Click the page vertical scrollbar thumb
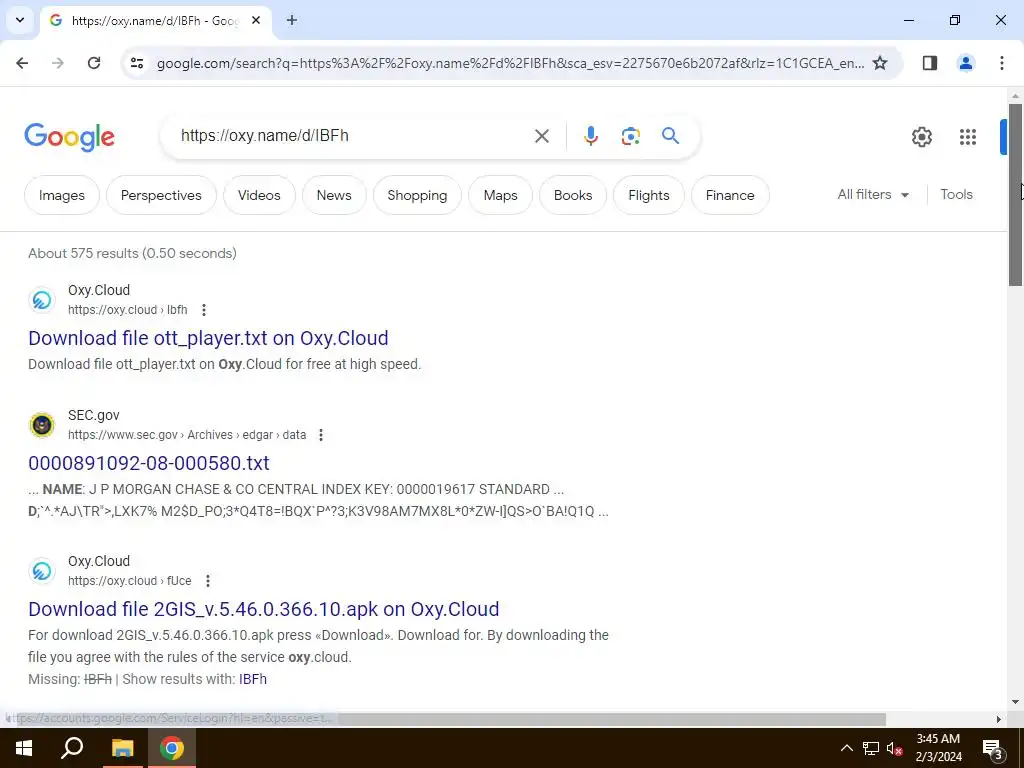 pos(1015,195)
